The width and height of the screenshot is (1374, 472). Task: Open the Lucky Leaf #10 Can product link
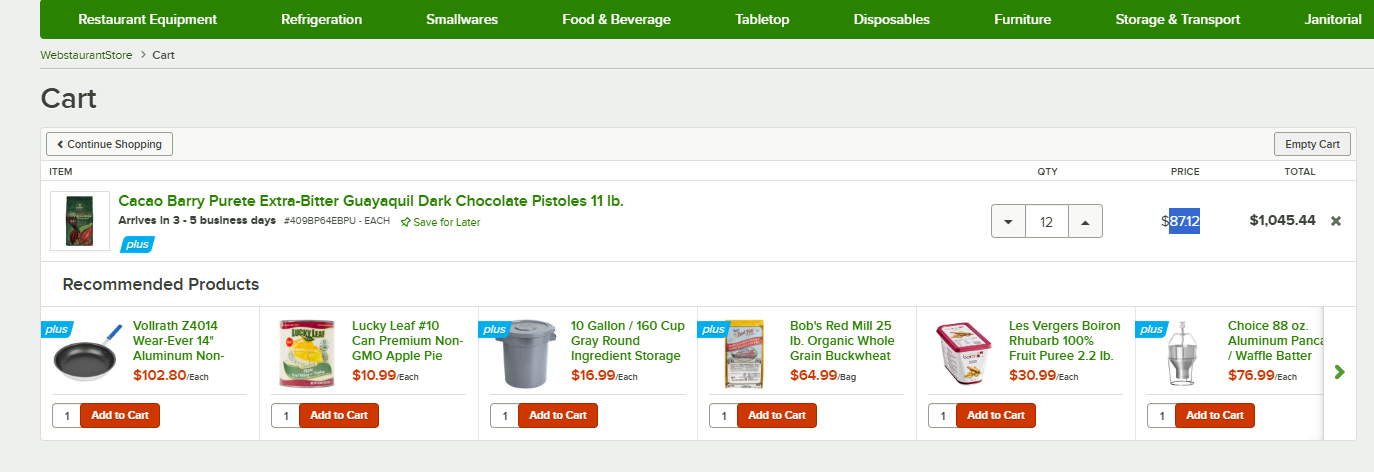[408, 341]
